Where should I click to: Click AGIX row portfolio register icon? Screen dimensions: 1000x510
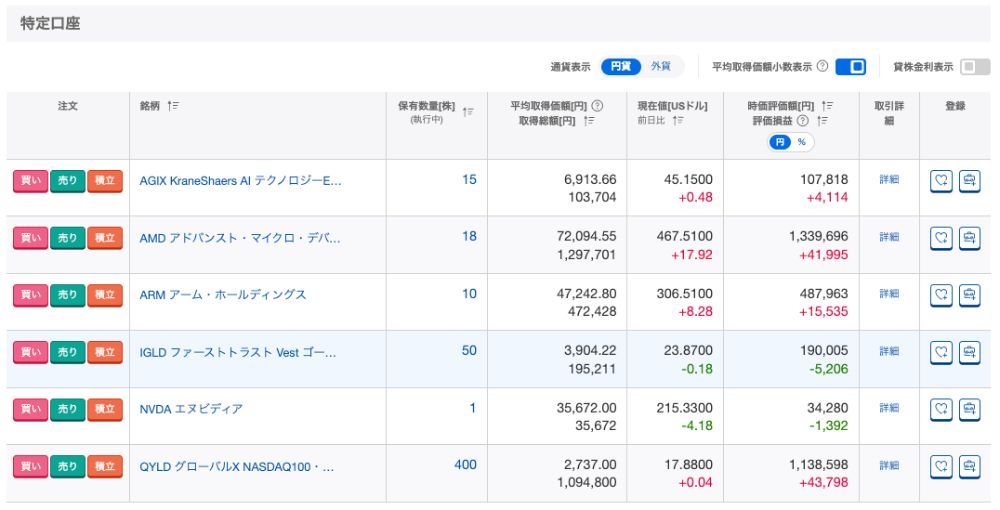[969, 181]
